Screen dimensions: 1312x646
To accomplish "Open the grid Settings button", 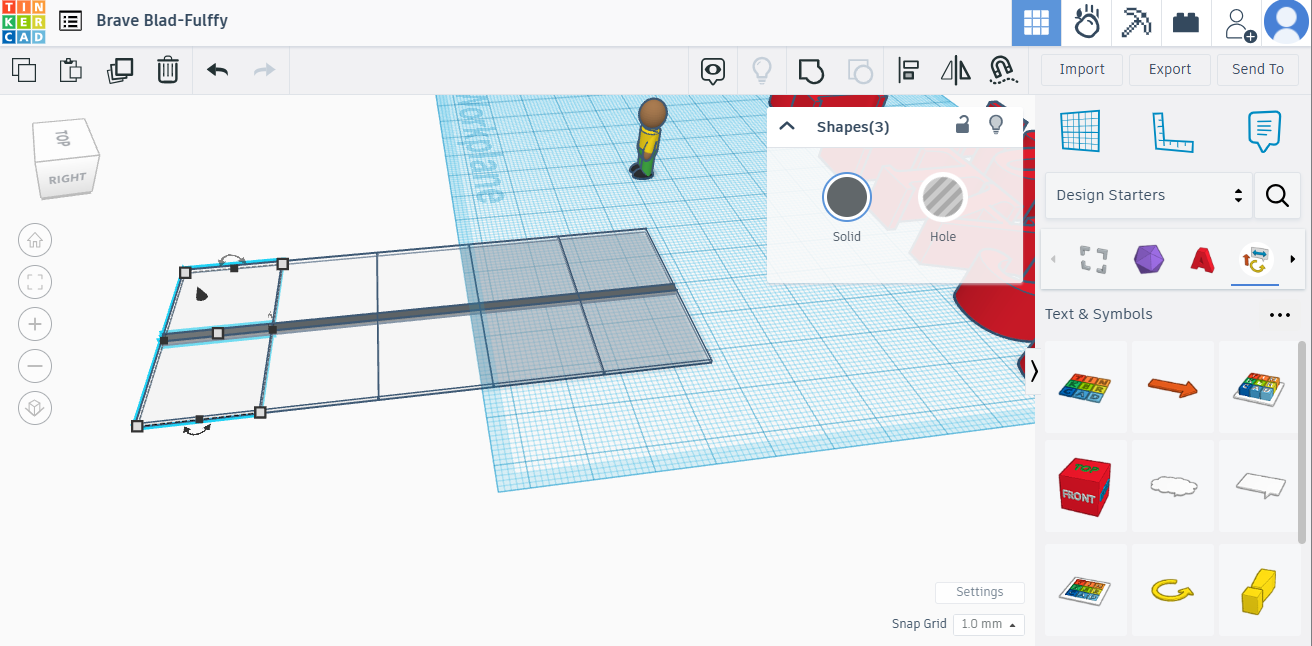I will (979, 592).
